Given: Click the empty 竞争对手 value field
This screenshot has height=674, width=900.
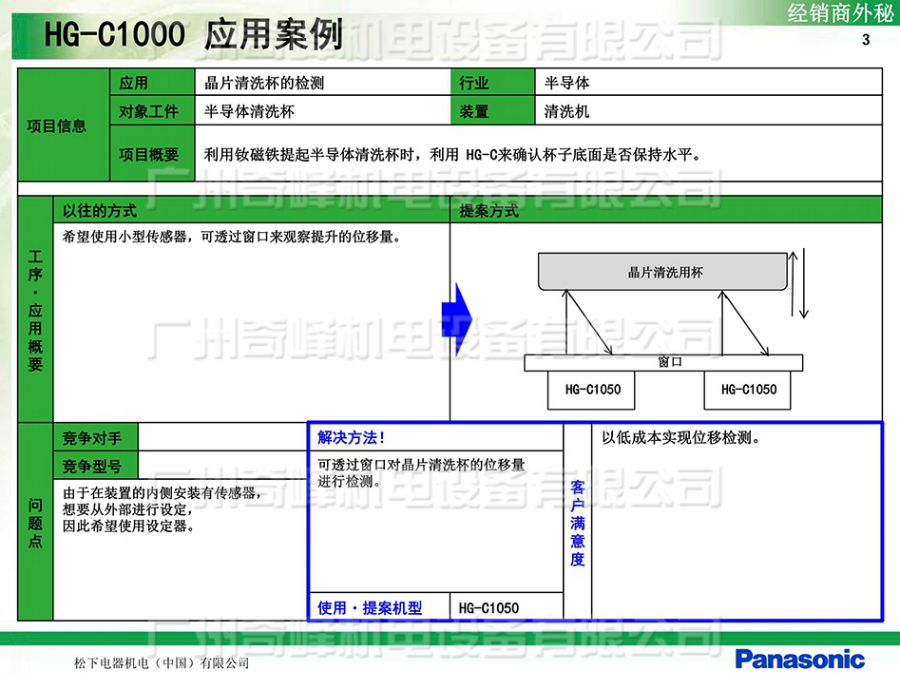Looking at the screenshot, I should (222, 438).
